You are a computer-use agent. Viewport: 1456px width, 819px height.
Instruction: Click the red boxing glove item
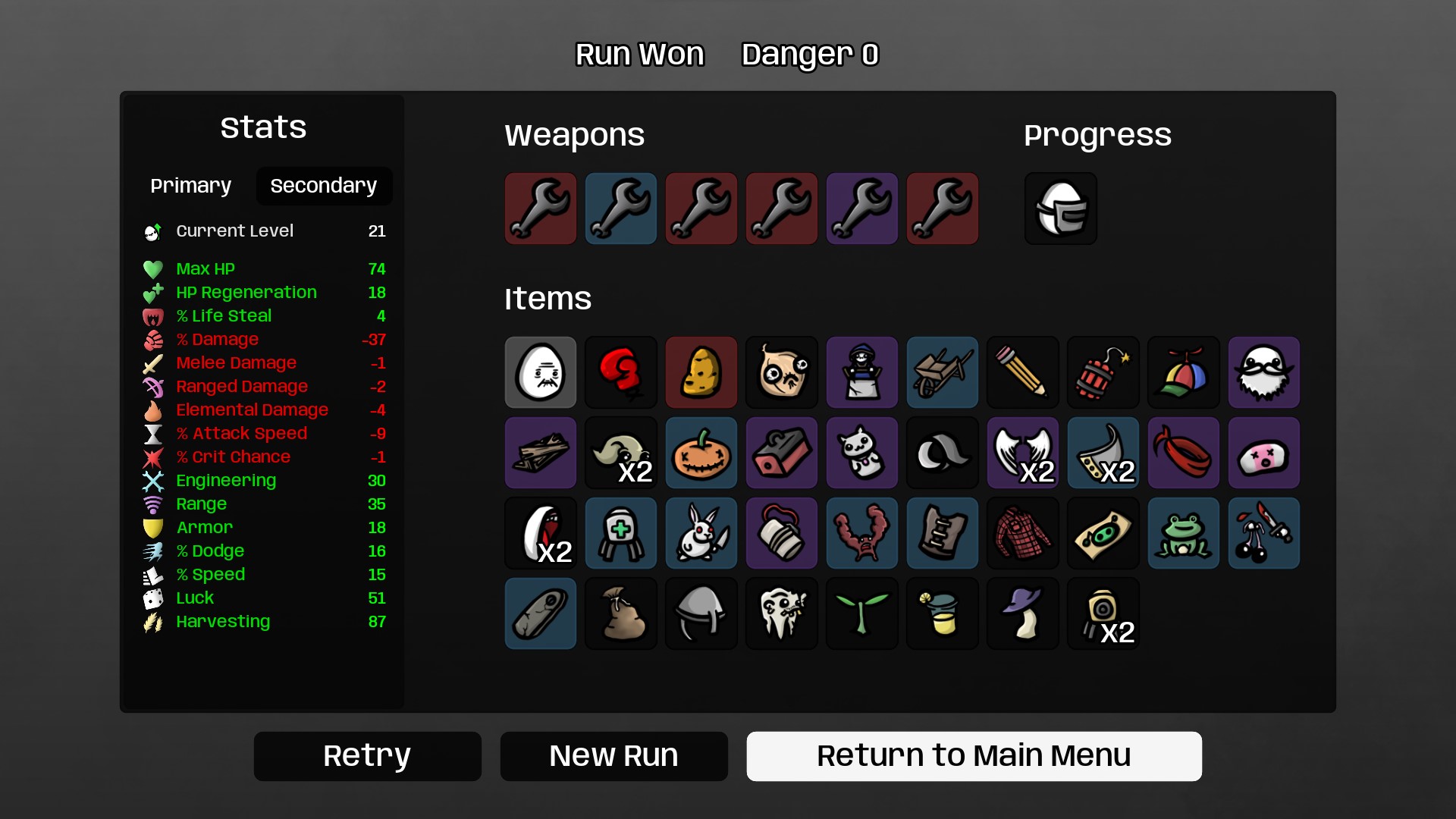tap(621, 372)
